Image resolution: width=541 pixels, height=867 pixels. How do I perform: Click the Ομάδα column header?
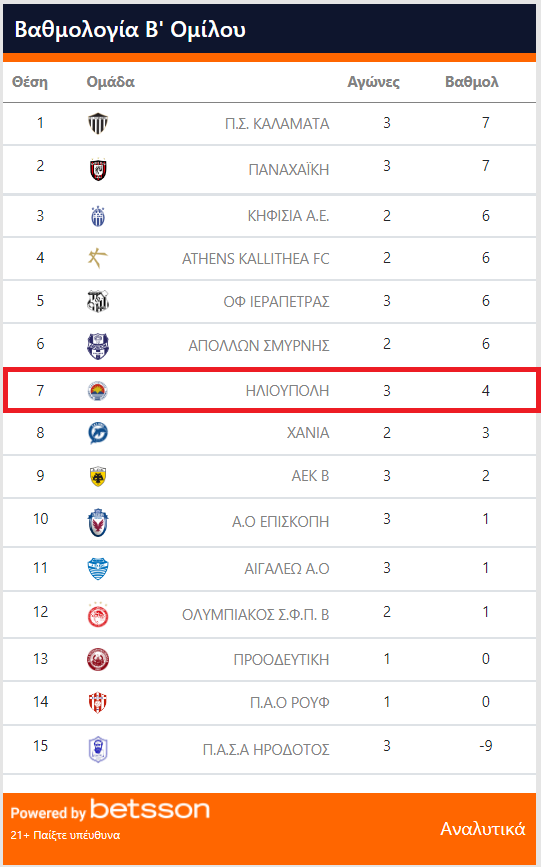(110, 82)
